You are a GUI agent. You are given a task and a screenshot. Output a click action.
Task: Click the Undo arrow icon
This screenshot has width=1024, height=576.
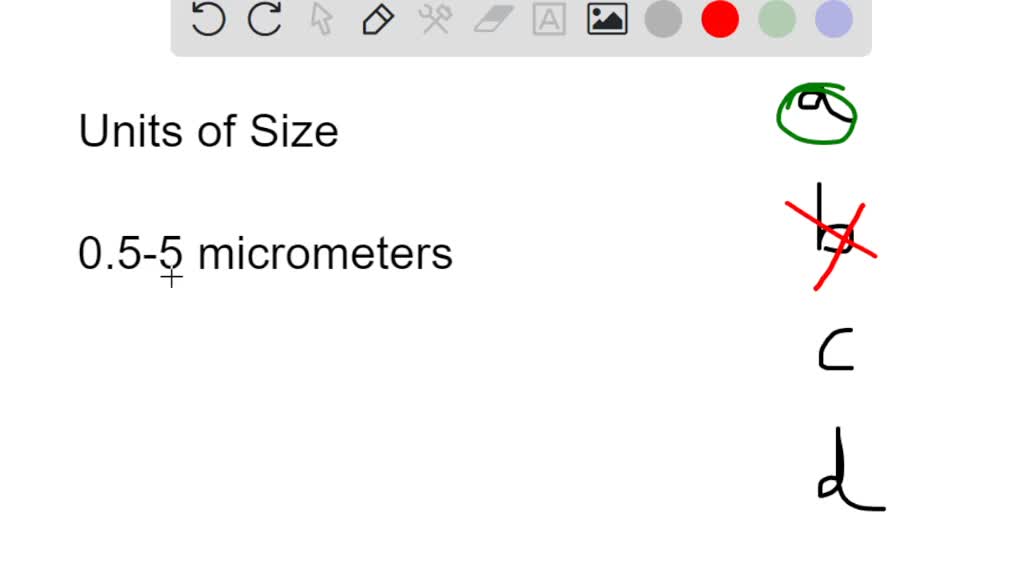tap(208, 19)
